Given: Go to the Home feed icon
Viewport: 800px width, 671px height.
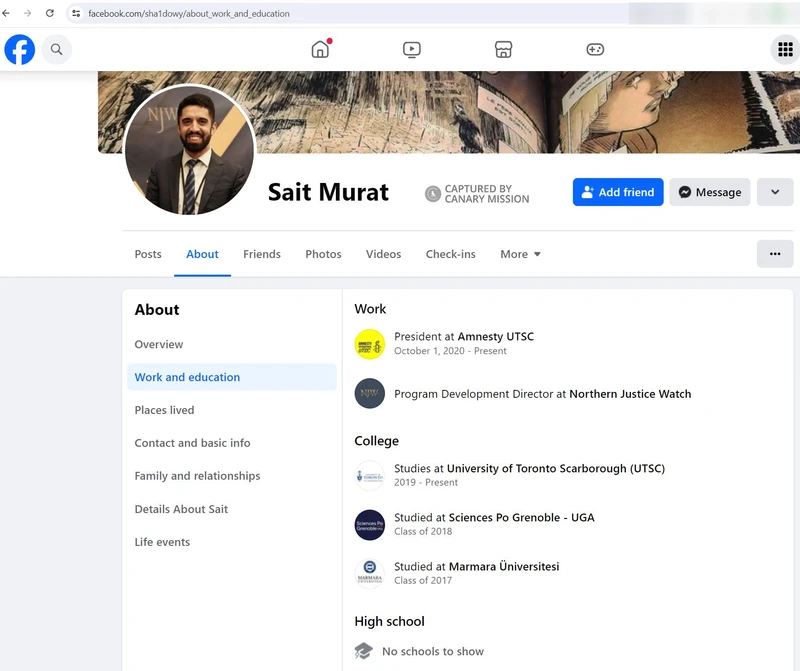Looking at the screenshot, I should (320, 49).
